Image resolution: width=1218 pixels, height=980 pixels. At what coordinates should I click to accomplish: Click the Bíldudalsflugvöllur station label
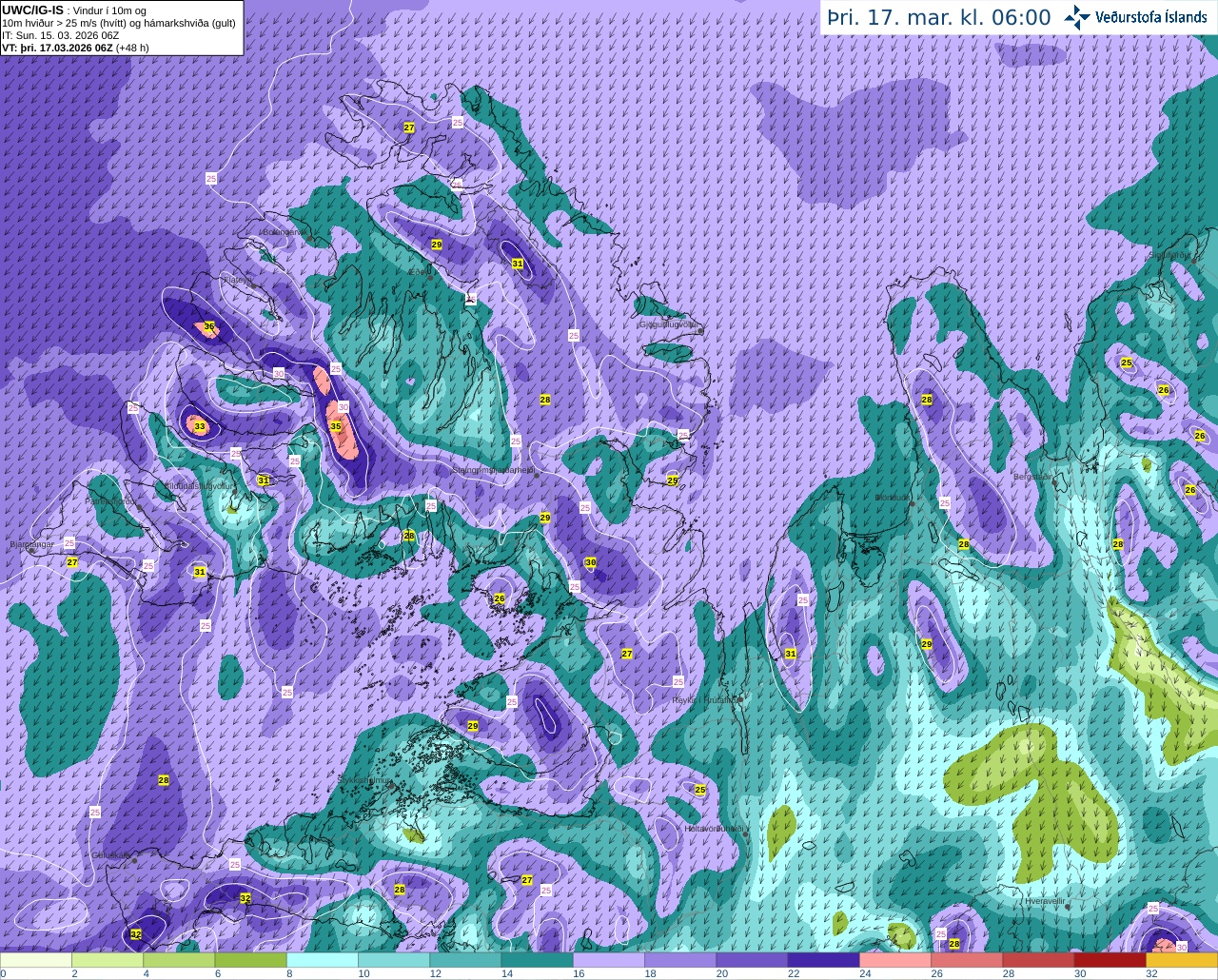[198, 485]
